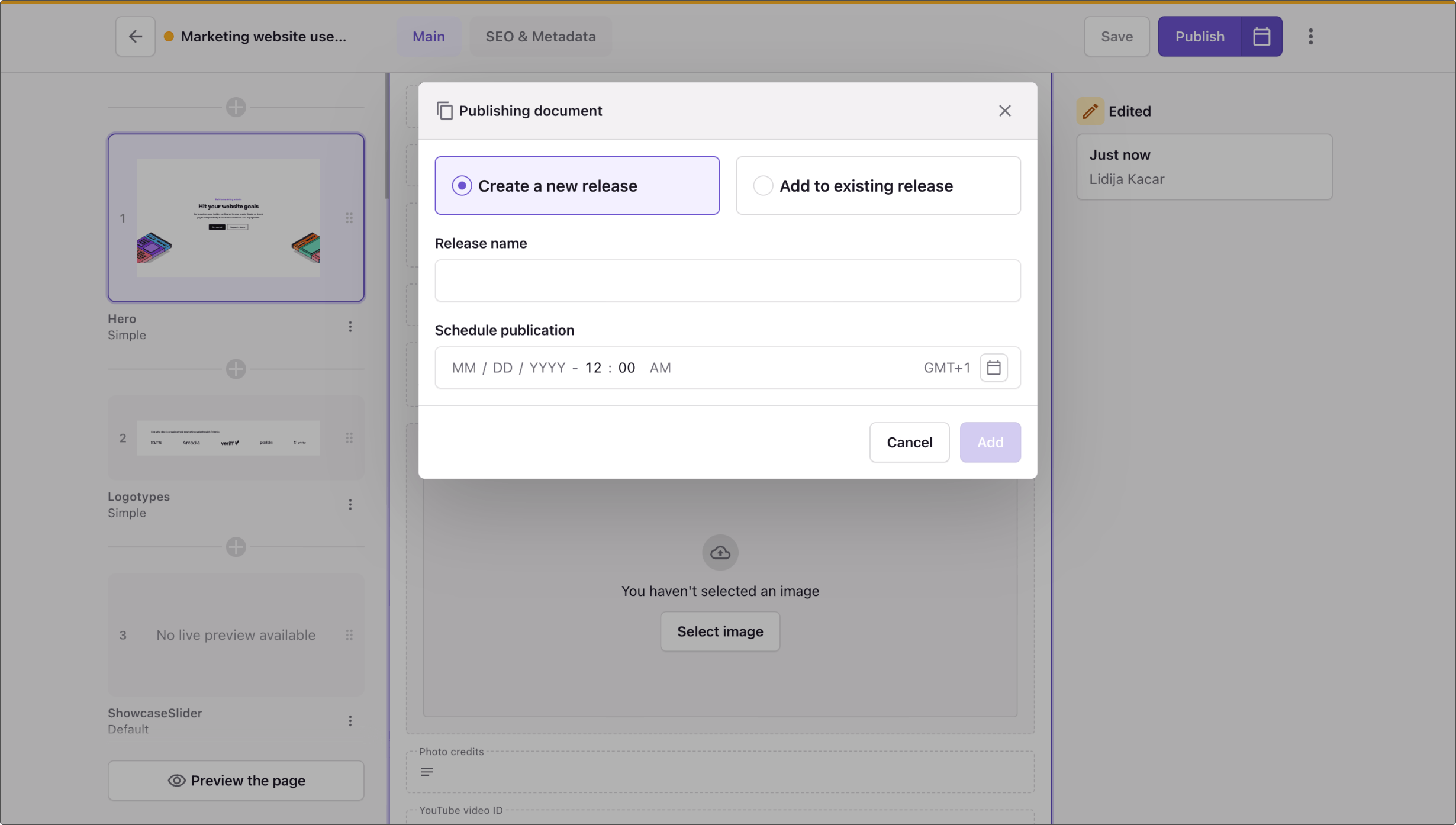Open the calendar picker in Schedule publication
Image resolution: width=1456 pixels, height=825 pixels.
(993, 368)
